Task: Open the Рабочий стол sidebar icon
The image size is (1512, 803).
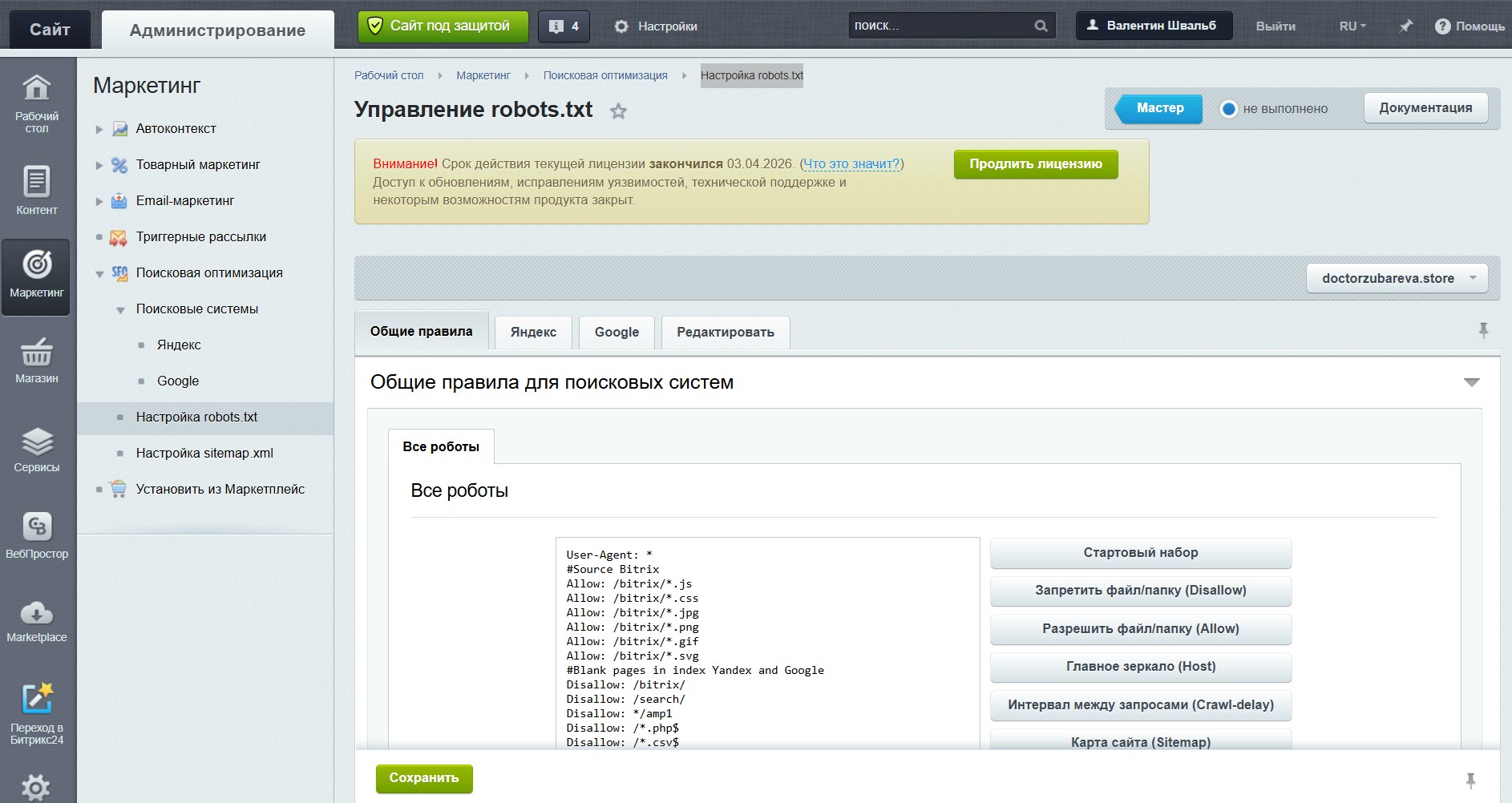Action: [x=37, y=103]
